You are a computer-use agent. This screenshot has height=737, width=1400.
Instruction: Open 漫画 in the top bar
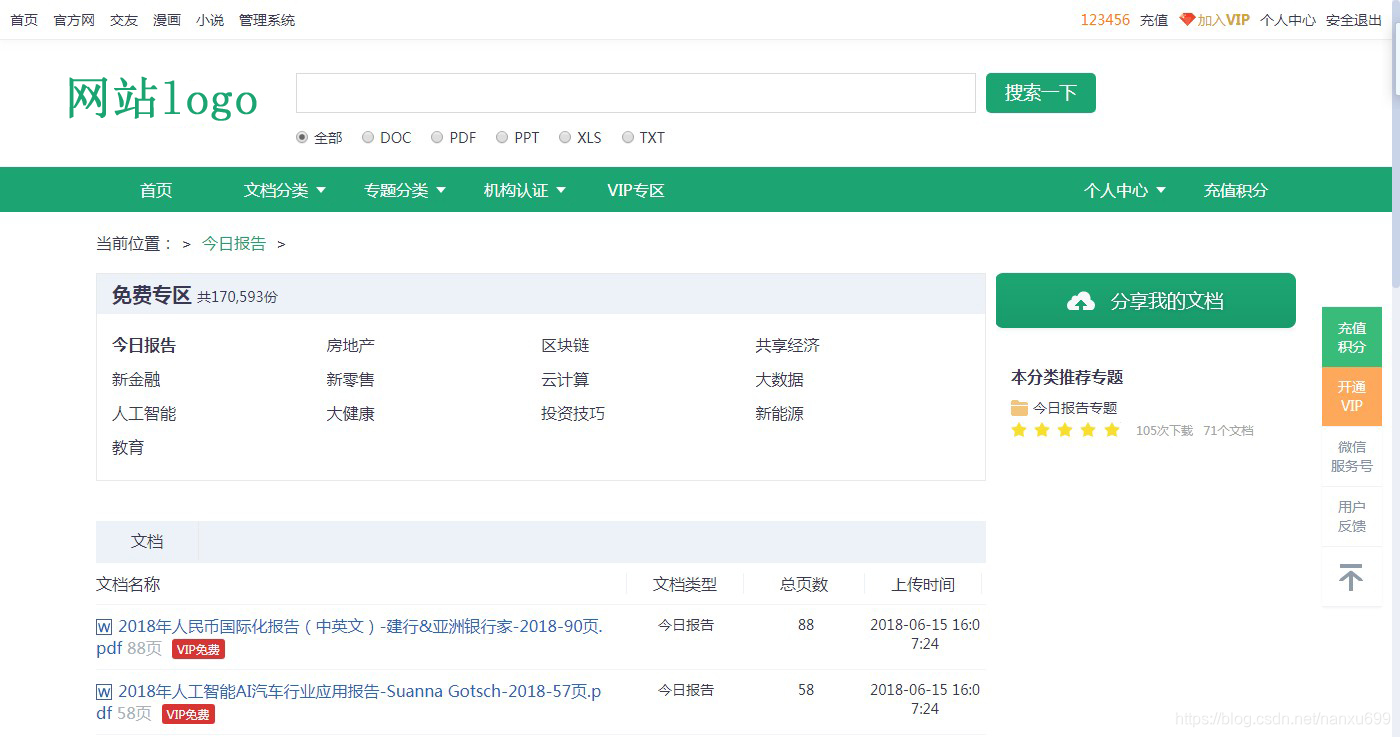click(x=167, y=20)
